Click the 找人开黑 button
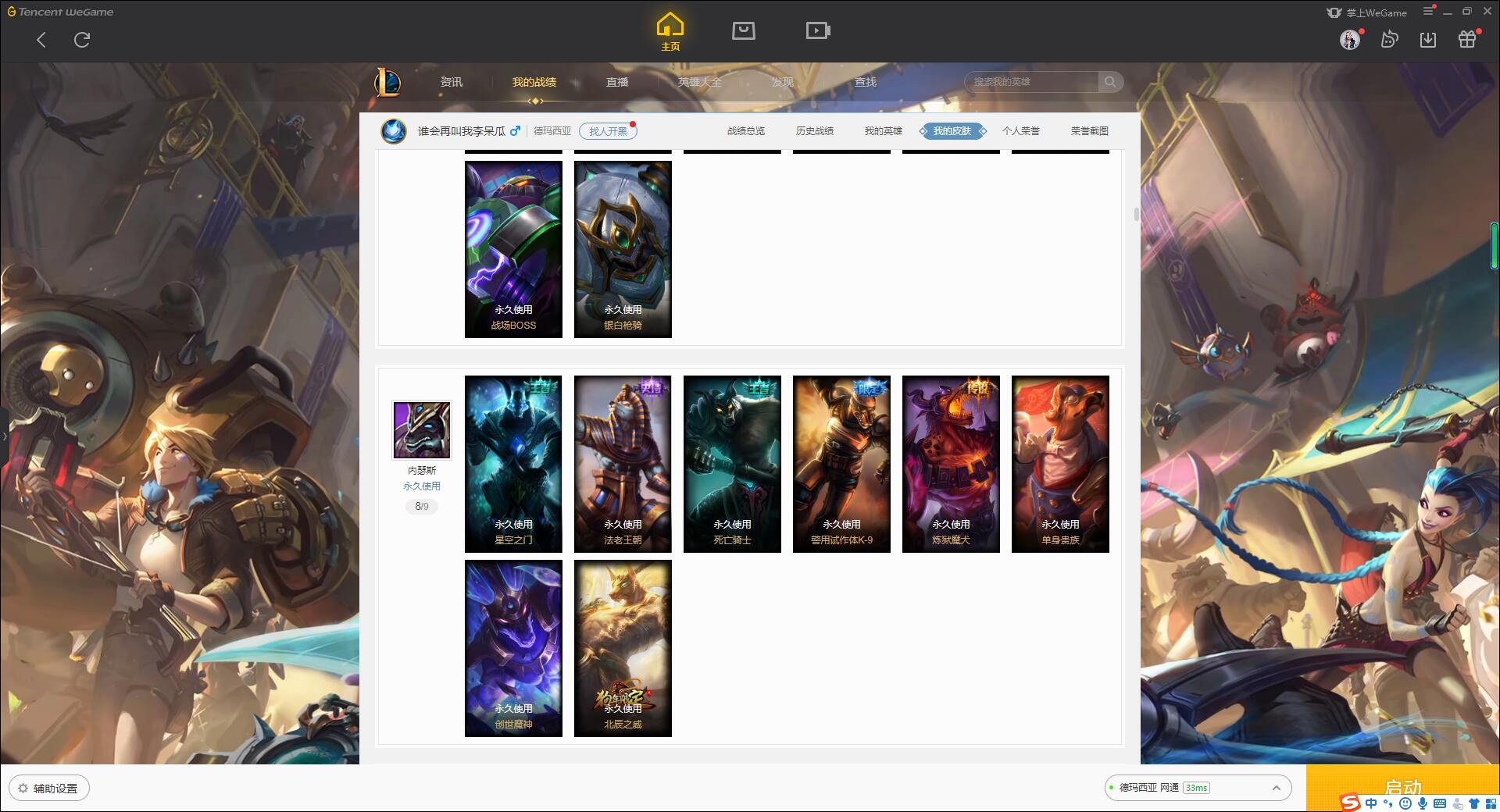The width and height of the screenshot is (1500, 812). pyautogui.click(x=608, y=131)
